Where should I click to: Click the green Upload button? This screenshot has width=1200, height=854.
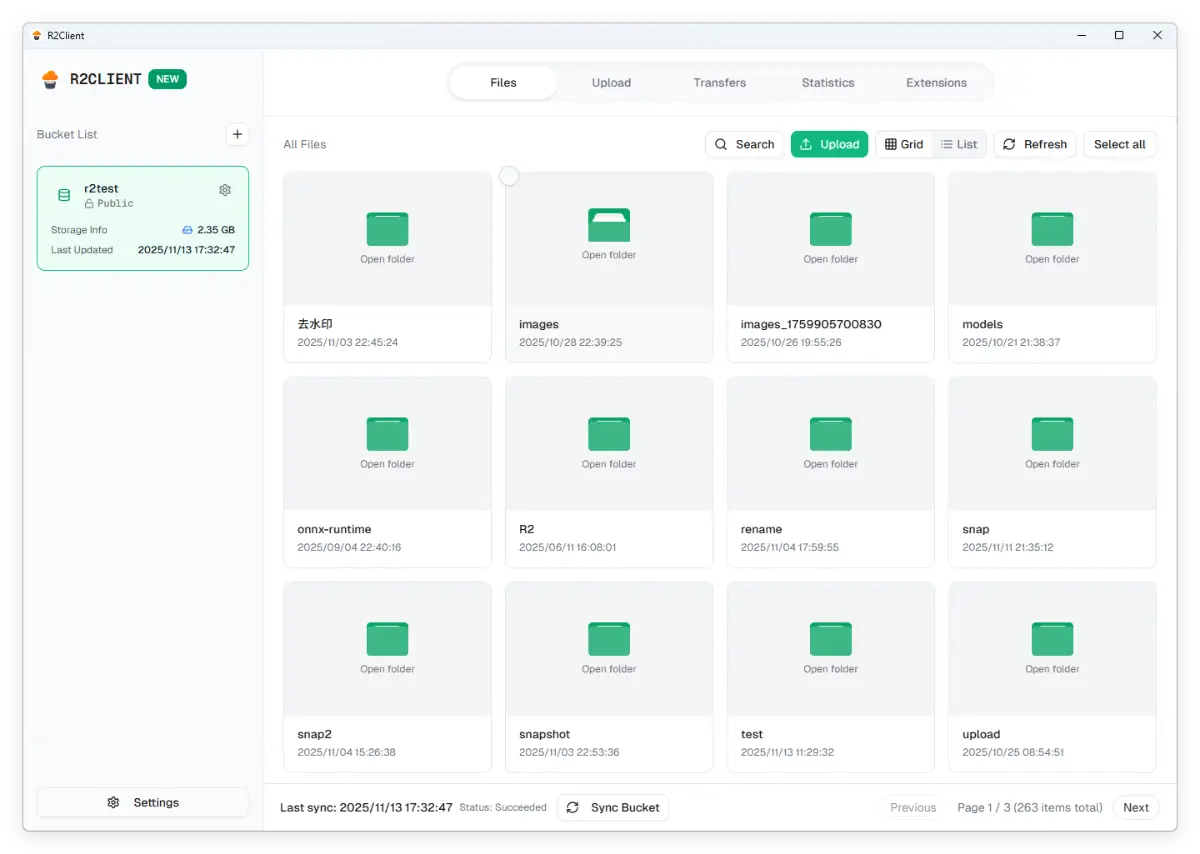pos(829,144)
